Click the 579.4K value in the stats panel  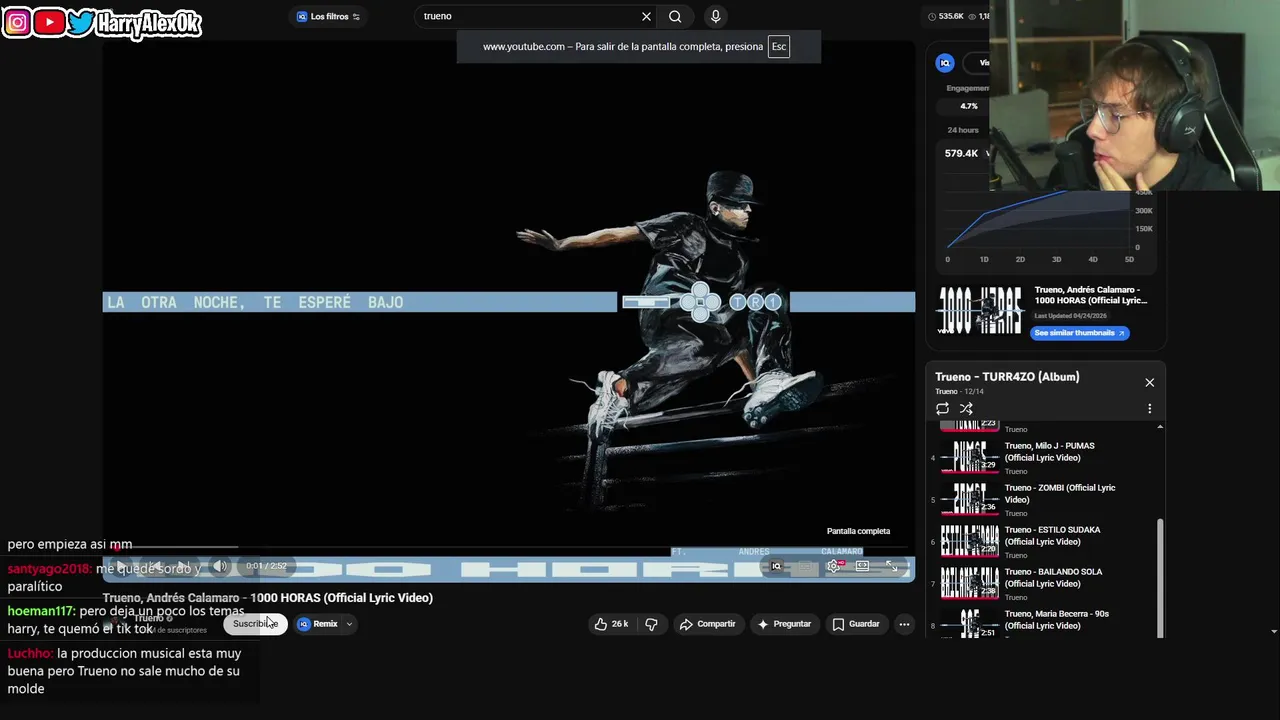961,153
